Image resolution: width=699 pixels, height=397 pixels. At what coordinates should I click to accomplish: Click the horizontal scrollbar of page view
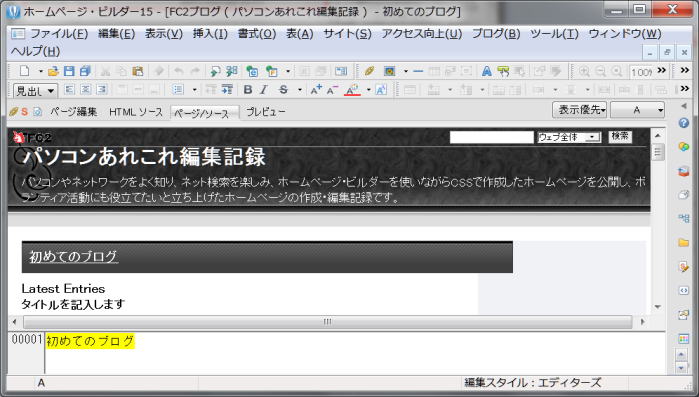coord(328,322)
